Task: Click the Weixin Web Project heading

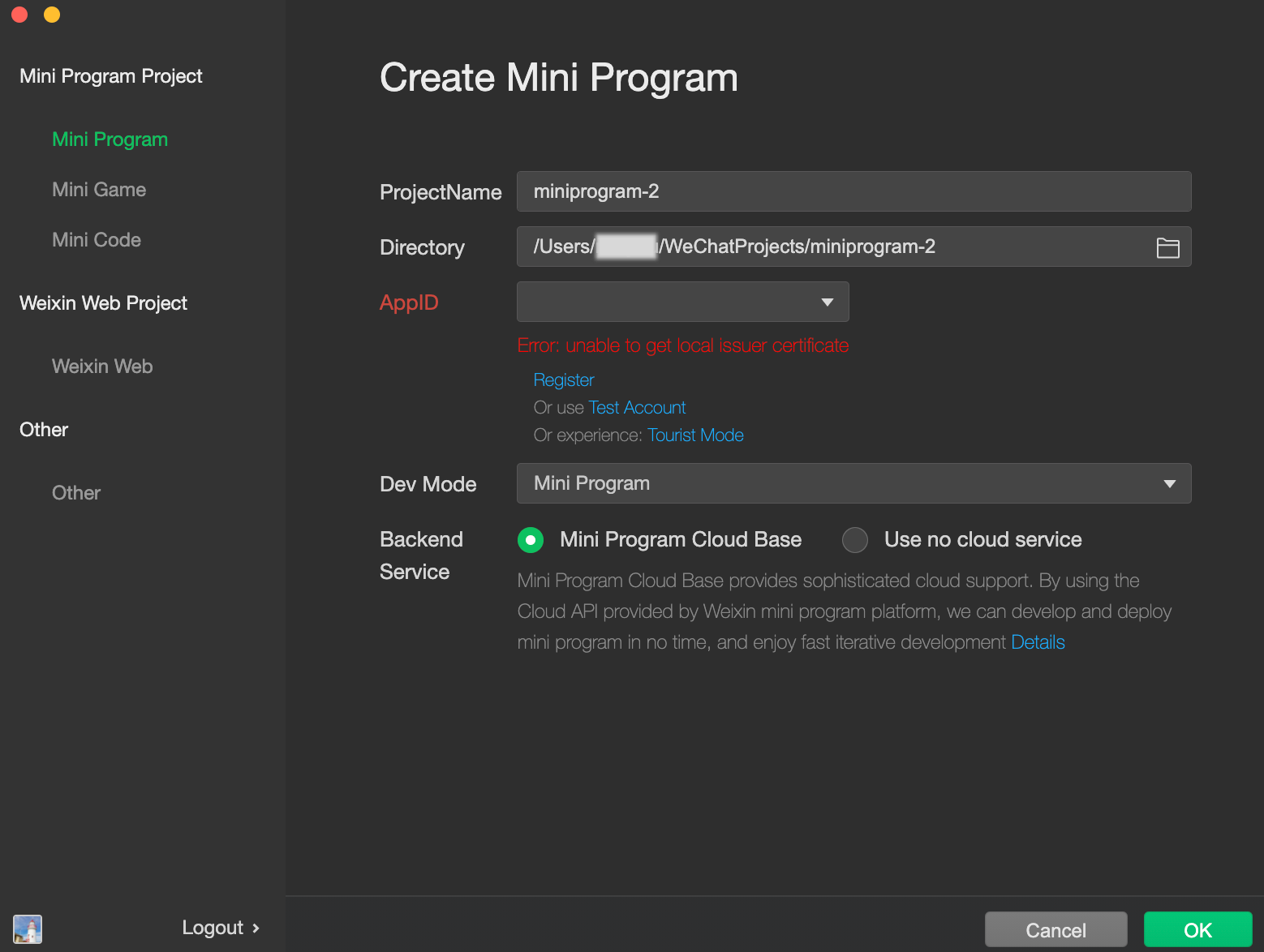Action: click(x=103, y=303)
